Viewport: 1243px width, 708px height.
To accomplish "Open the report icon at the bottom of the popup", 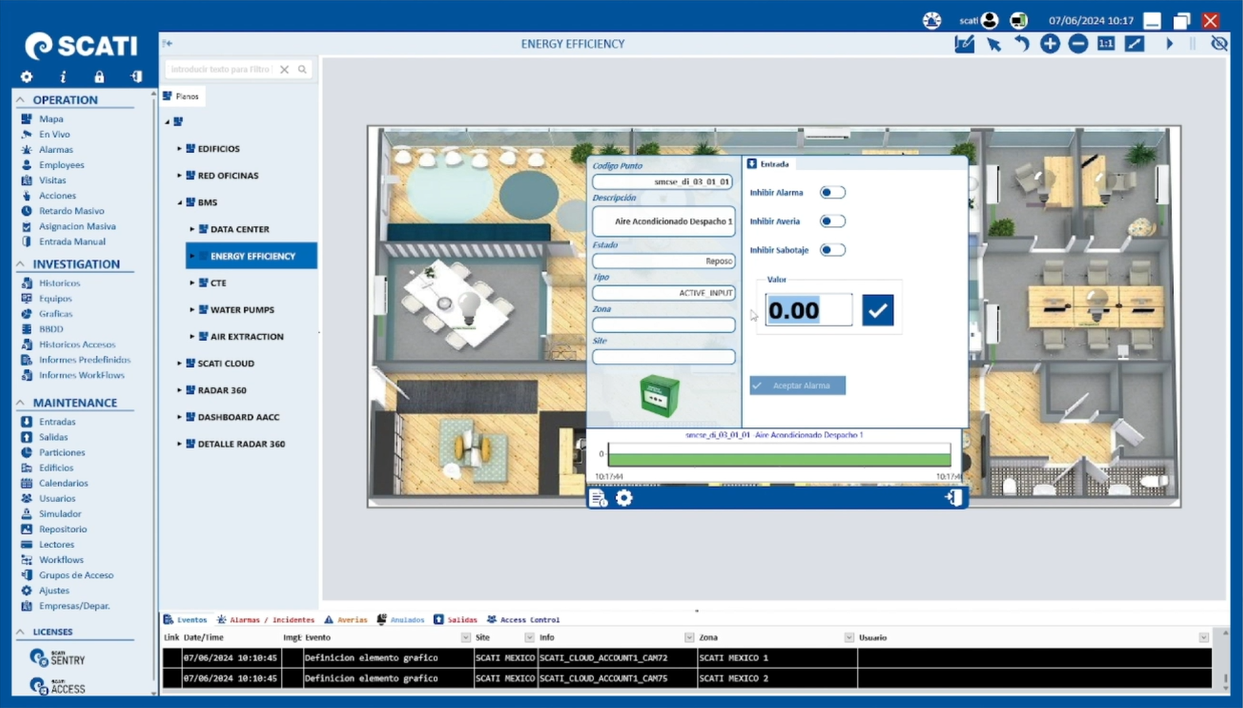I will [x=598, y=498].
